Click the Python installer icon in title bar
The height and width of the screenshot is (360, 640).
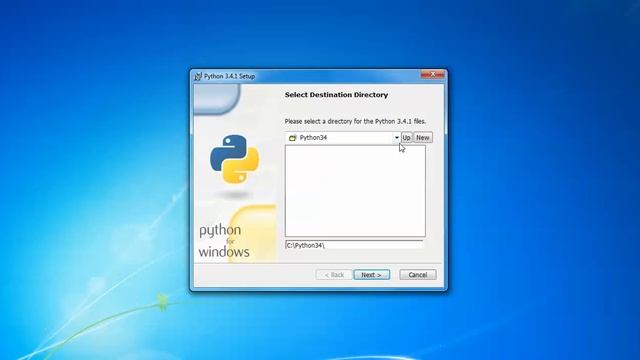click(198, 76)
